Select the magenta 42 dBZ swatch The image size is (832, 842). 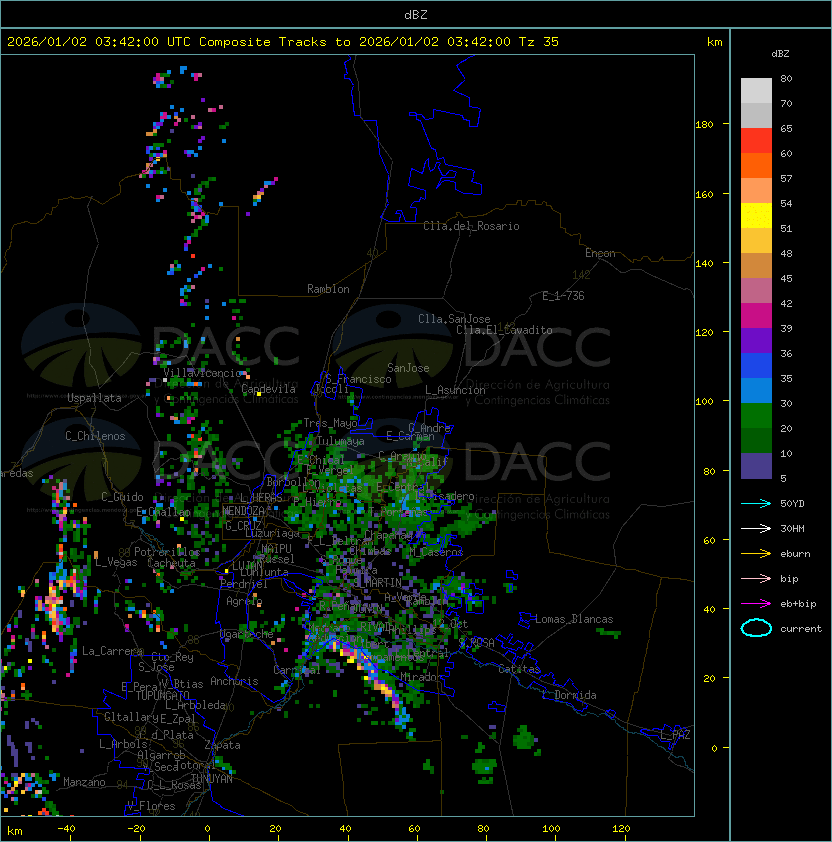coord(756,316)
